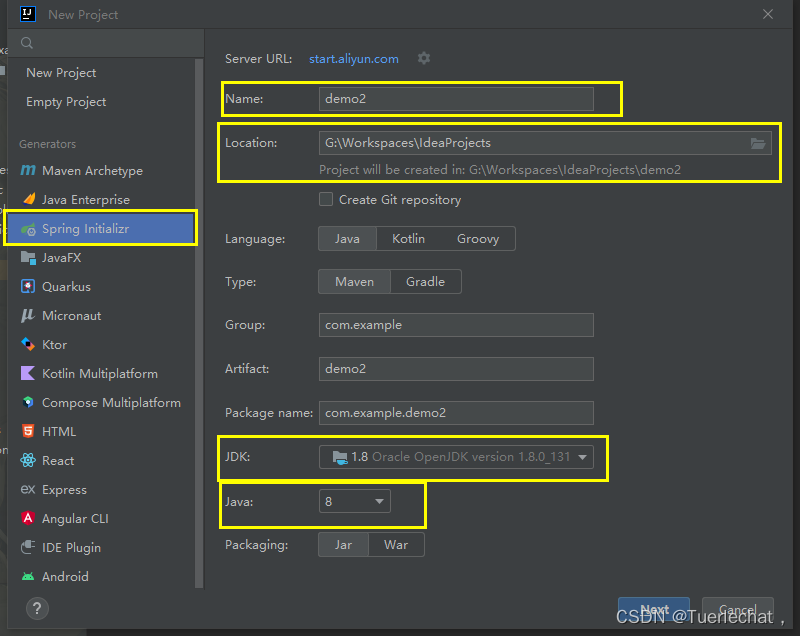Open the JDK version dropdown
The height and width of the screenshot is (636, 800).
pos(456,457)
